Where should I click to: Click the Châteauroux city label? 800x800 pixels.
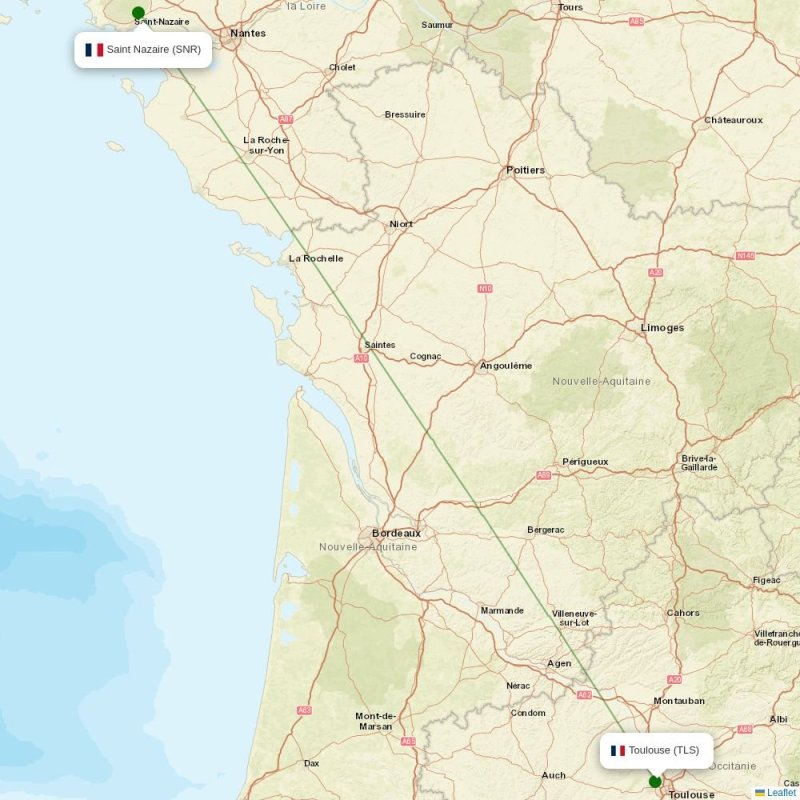click(733, 120)
